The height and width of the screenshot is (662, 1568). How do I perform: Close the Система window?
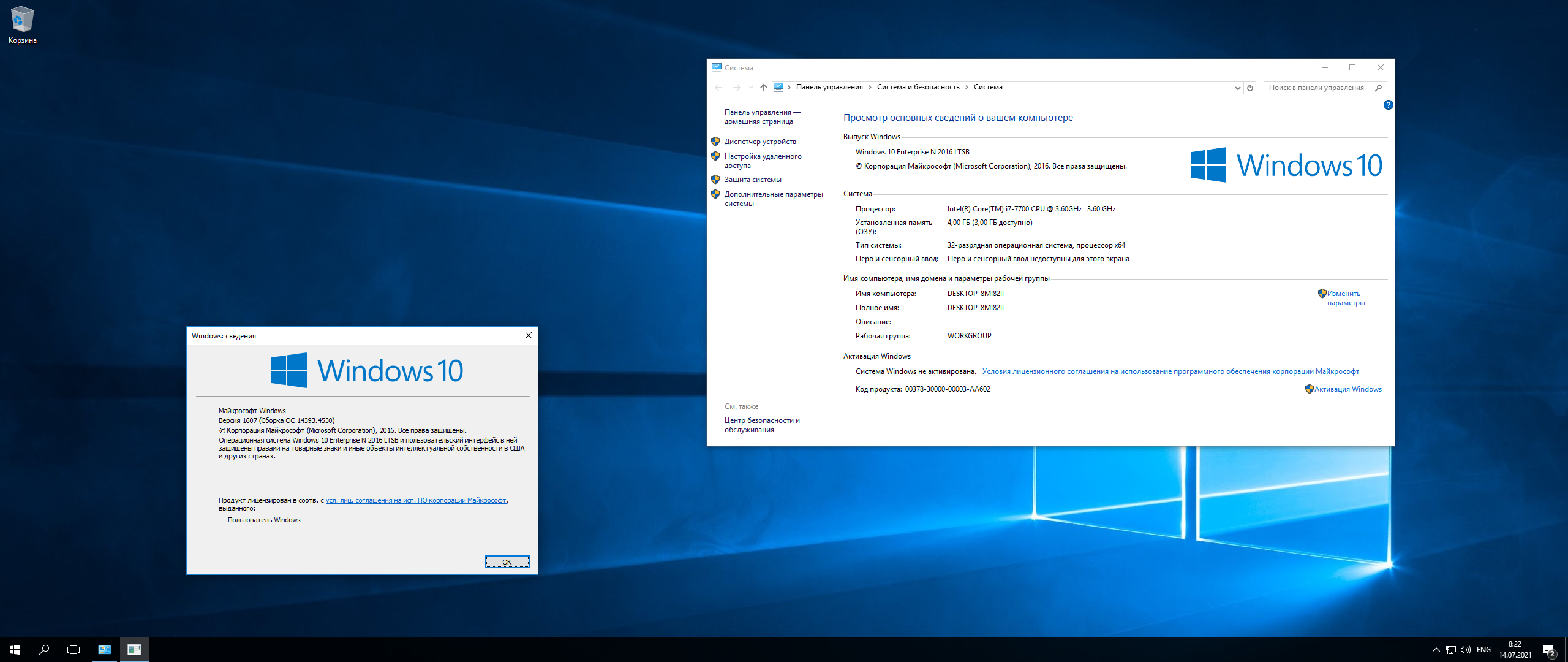[x=1381, y=67]
